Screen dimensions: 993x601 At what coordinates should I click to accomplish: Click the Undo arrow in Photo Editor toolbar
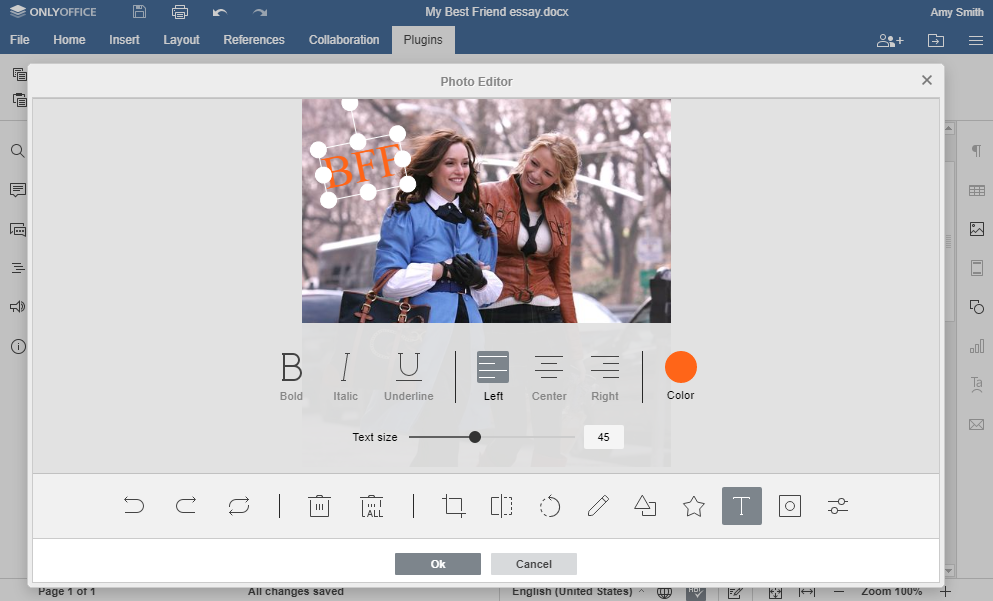pyautogui.click(x=134, y=505)
